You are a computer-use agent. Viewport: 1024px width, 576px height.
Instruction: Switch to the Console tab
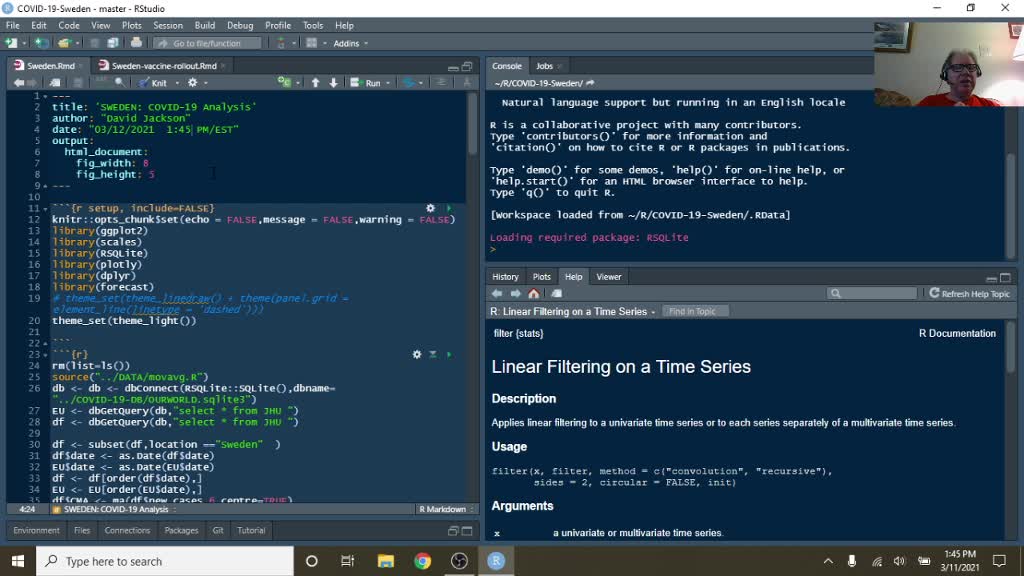(x=507, y=66)
